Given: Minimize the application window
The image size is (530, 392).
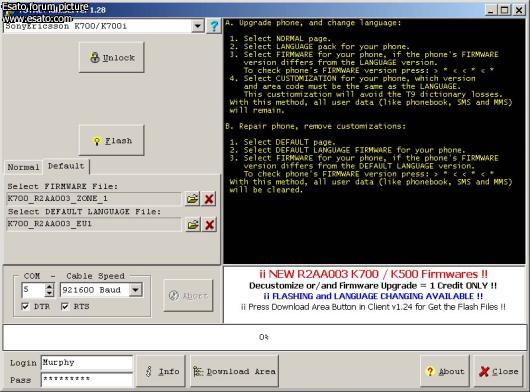Looking at the screenshot, I should pos(491,10).
